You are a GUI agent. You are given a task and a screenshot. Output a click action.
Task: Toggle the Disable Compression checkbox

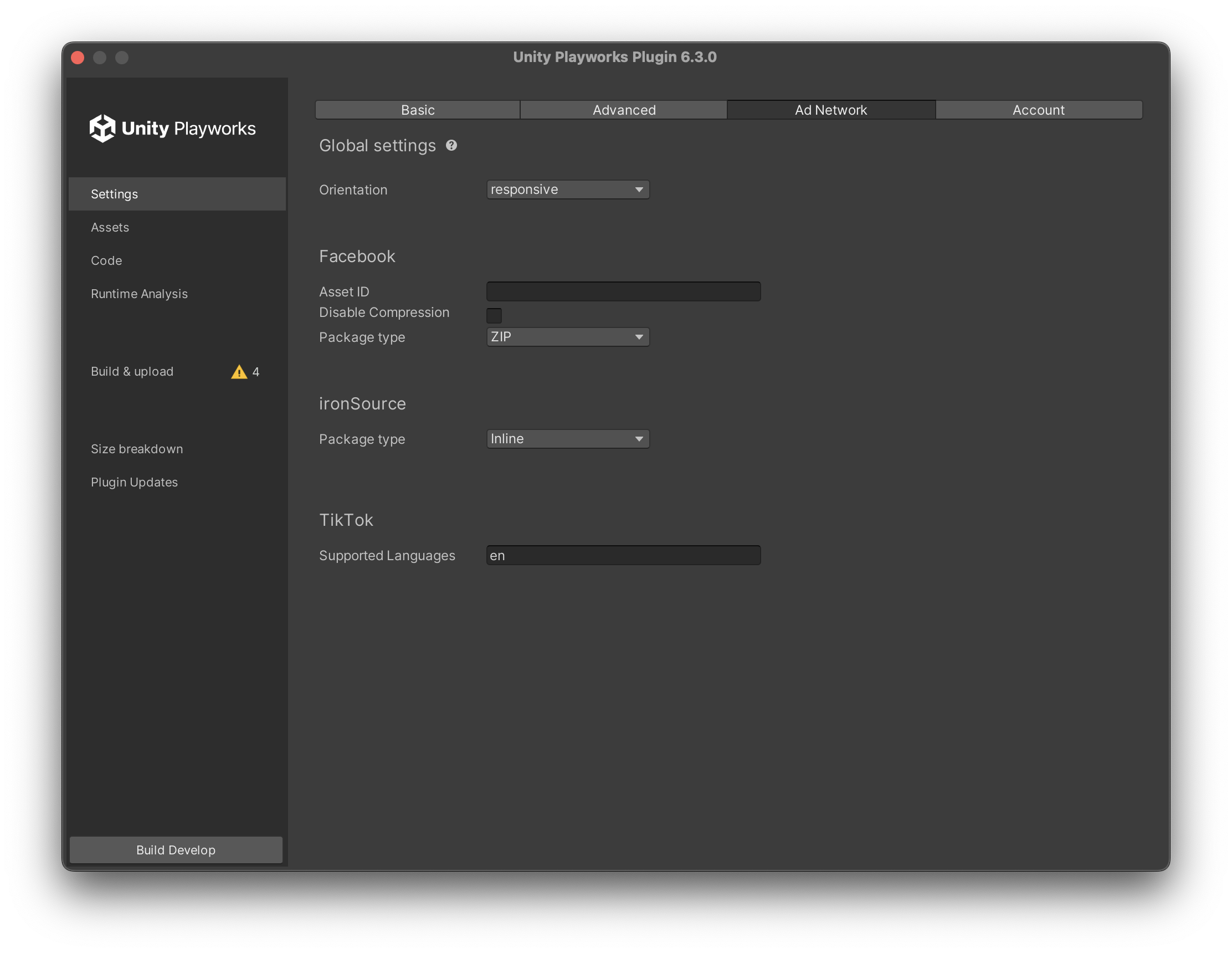(494, 315)
